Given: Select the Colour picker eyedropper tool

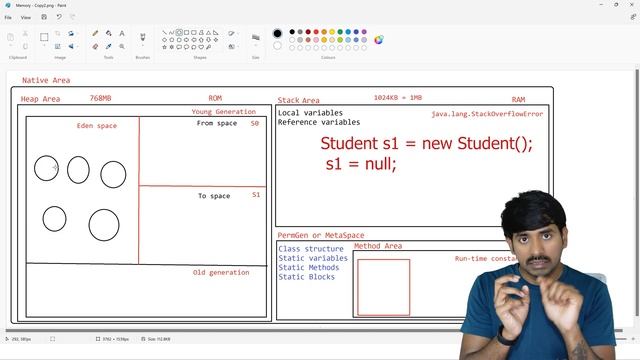Looking at the screenshot, I should (x=109, y=47).
